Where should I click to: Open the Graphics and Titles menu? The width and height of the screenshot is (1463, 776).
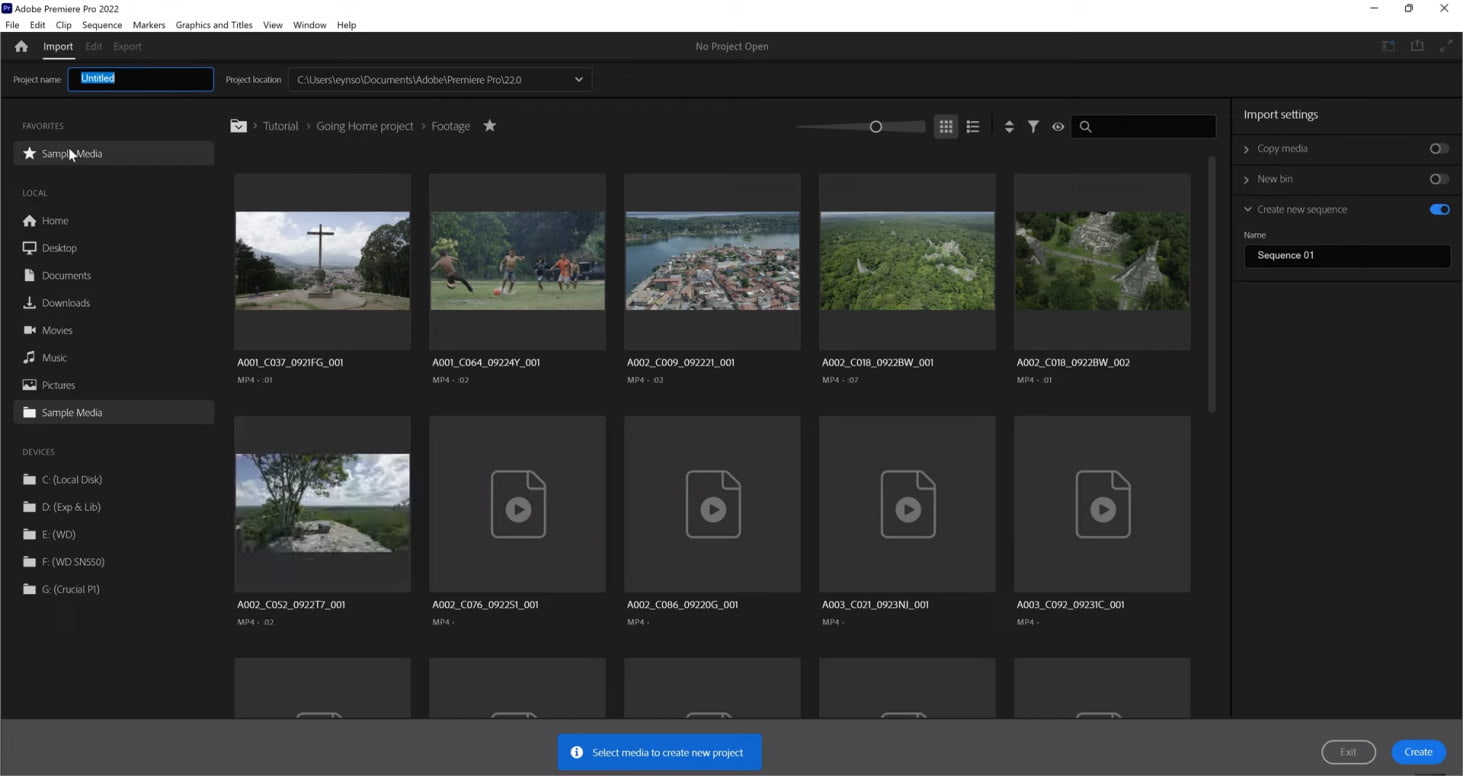[x=214, y=25]
